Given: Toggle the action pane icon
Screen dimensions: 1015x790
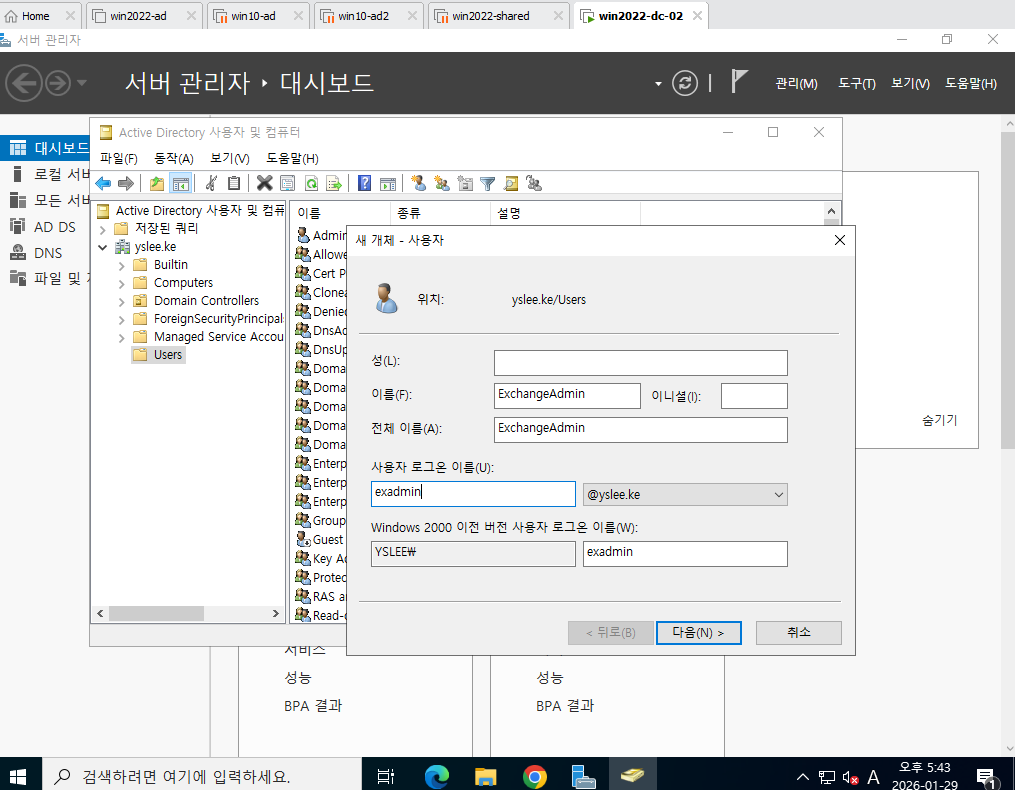Looking at the screenshot, I should pos(388,183).
